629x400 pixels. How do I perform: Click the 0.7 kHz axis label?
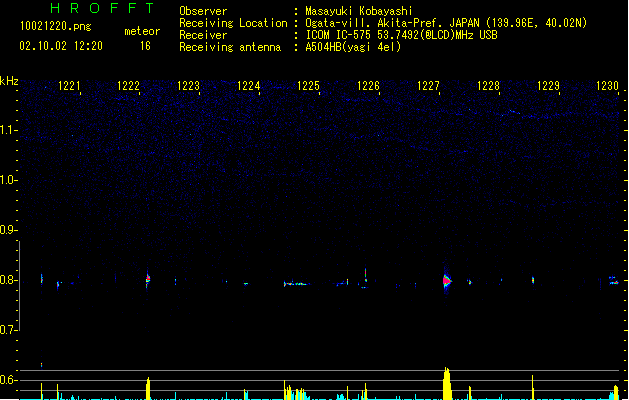click(8, 330)
